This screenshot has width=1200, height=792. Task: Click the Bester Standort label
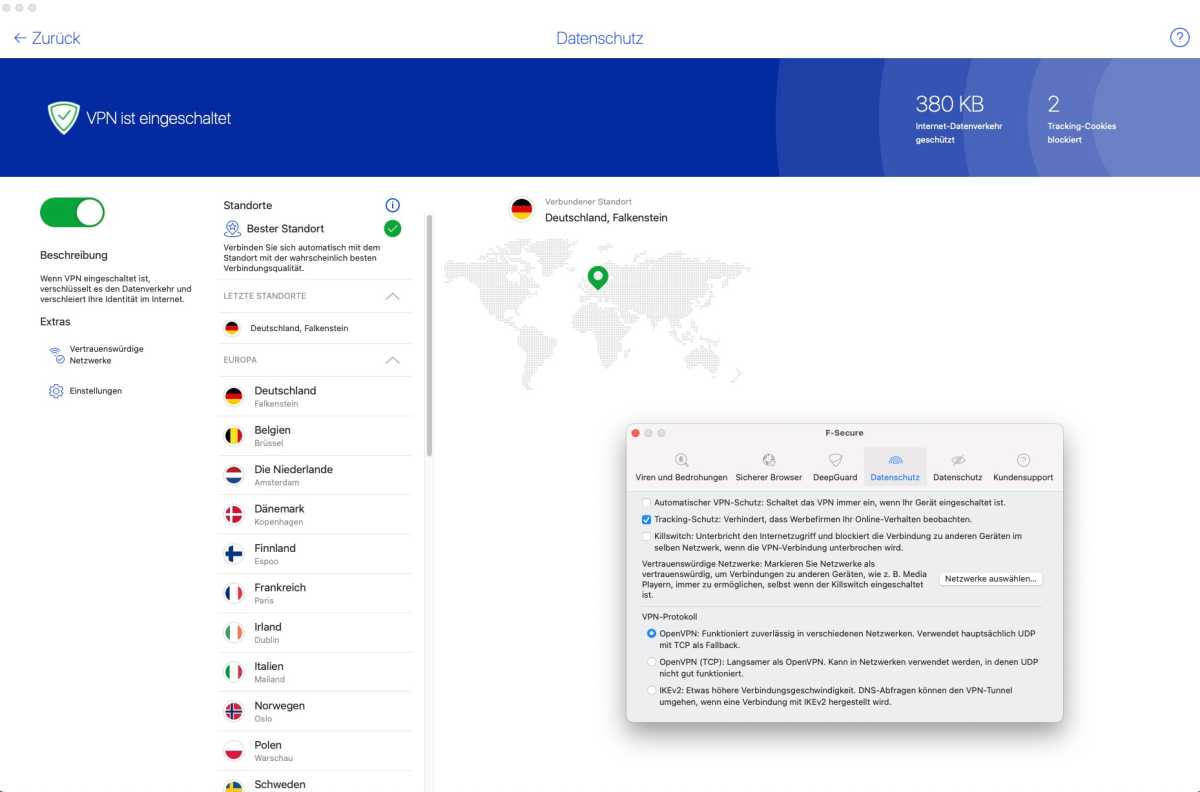click(285, 229)
